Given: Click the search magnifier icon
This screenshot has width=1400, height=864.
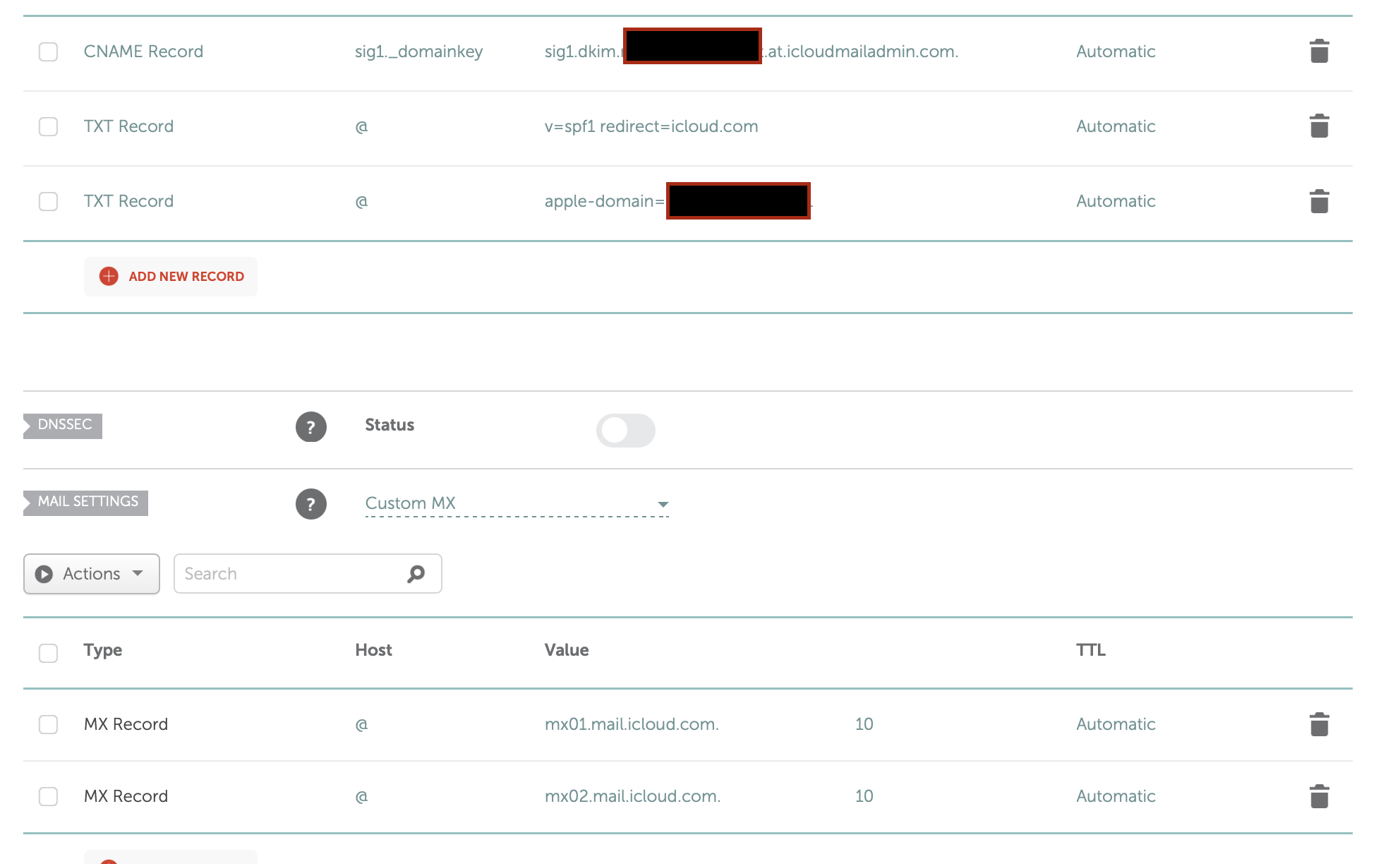Looking at the screenshot, I should (x=416, y=574).
